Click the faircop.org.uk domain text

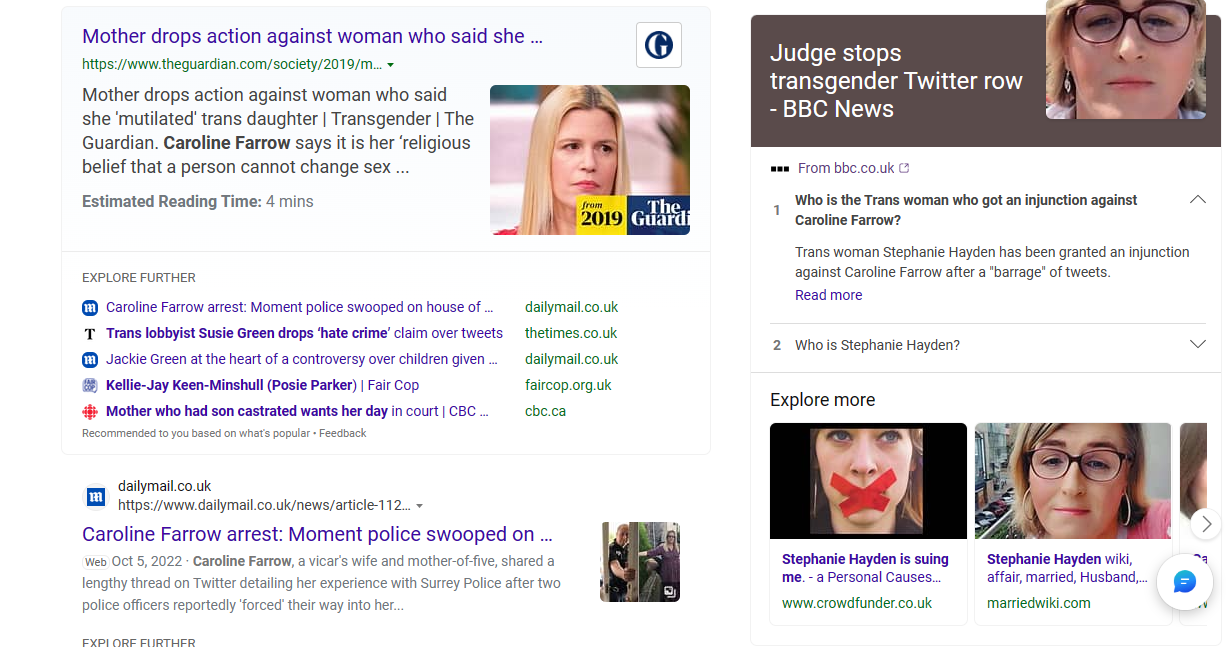coord(568,385)
